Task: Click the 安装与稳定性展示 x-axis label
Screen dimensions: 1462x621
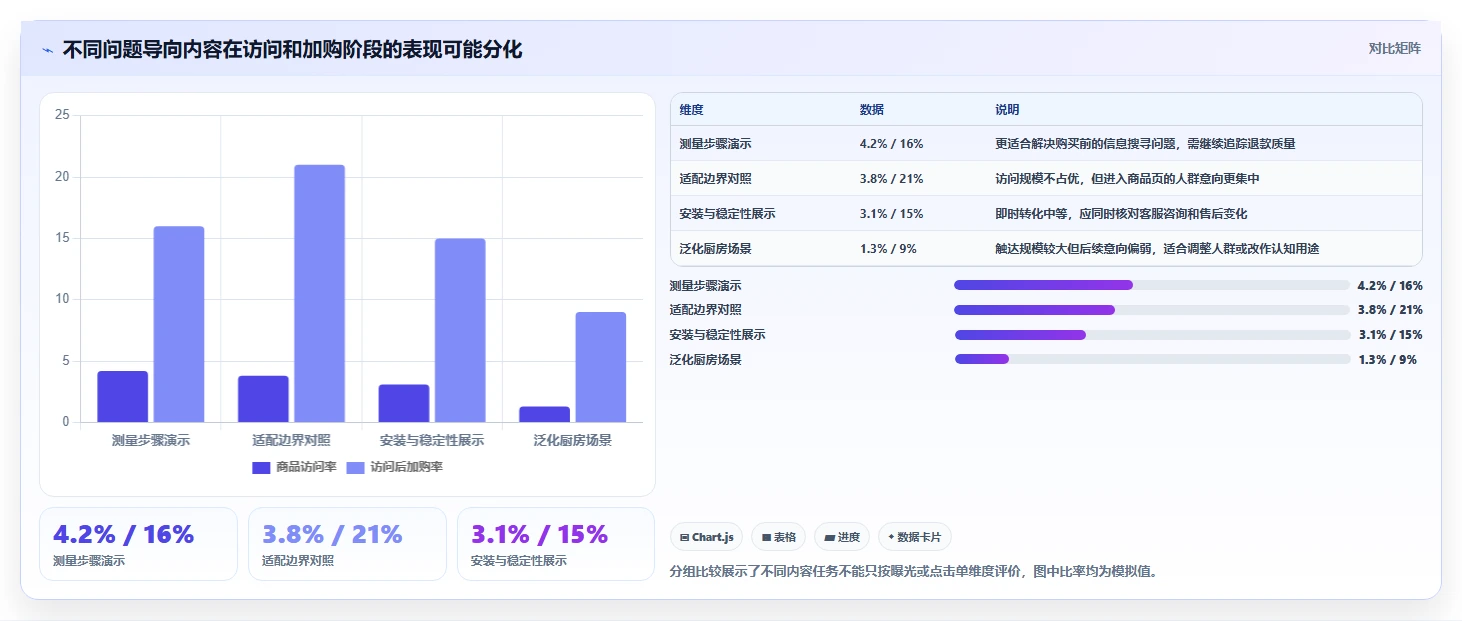Action: pos(432,440)
